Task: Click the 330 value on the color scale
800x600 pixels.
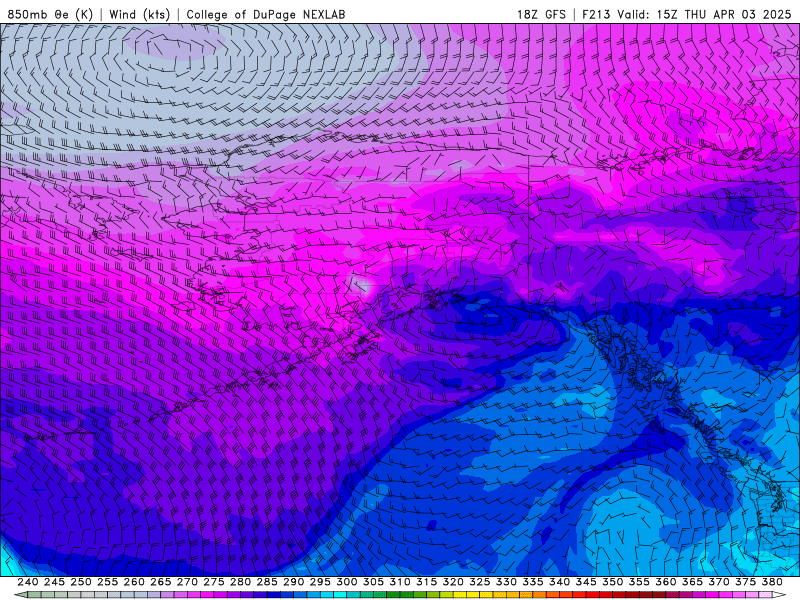Action: [x=506, y=582]
